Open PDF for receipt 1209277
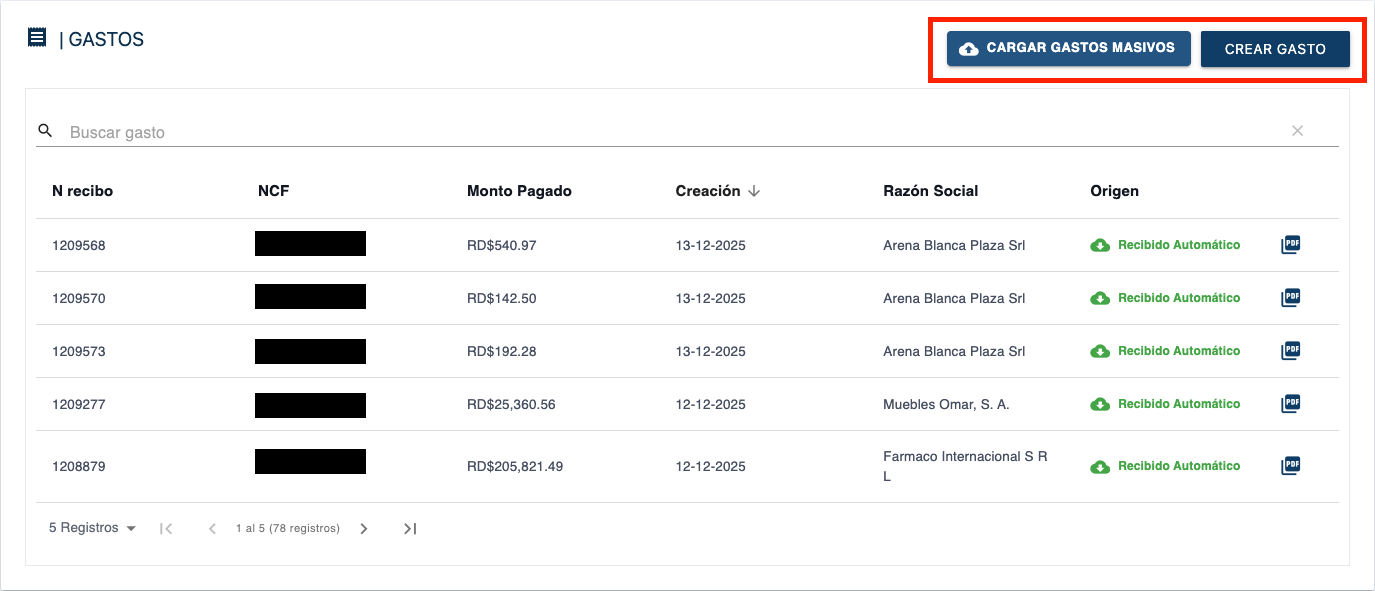 [1291, 404]
